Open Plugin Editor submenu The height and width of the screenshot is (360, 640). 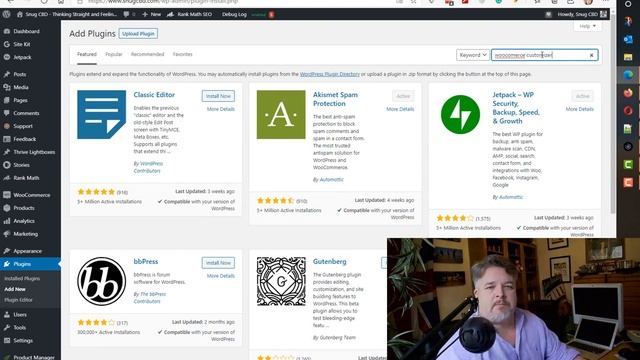[x=18, y=300]
